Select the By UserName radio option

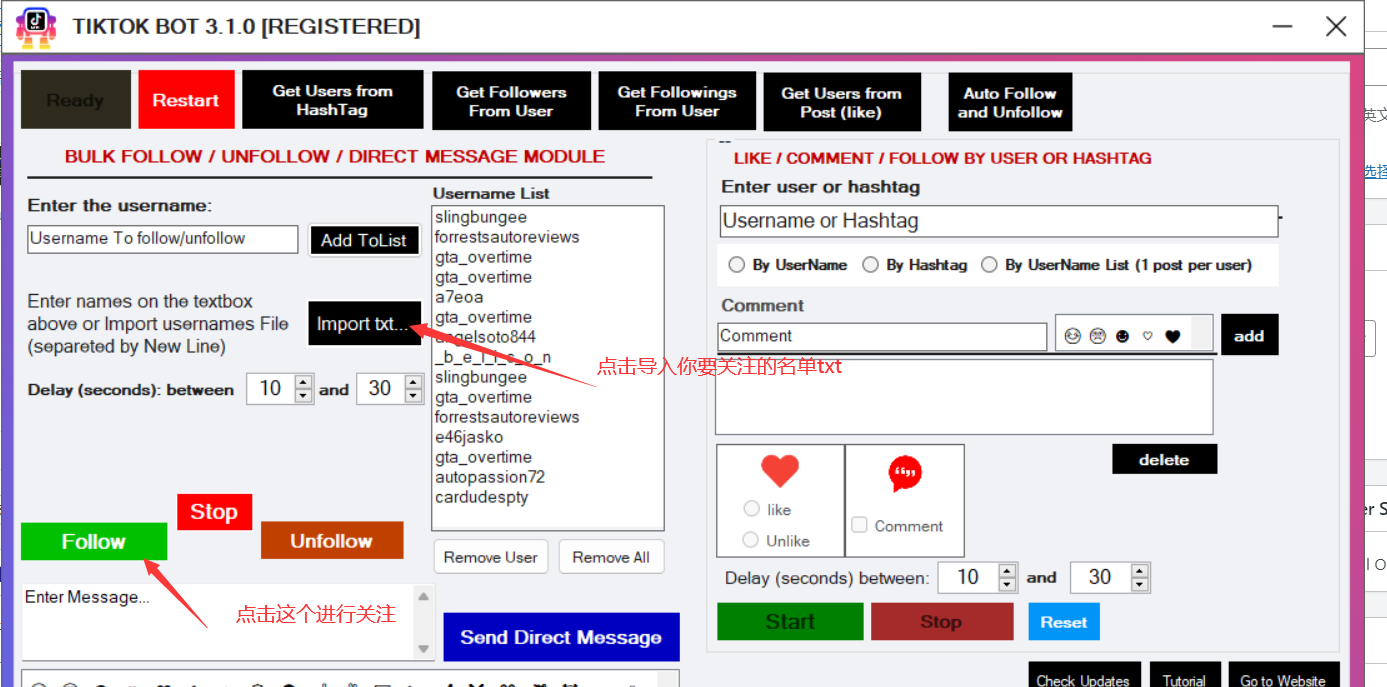(x=737, y=265)
